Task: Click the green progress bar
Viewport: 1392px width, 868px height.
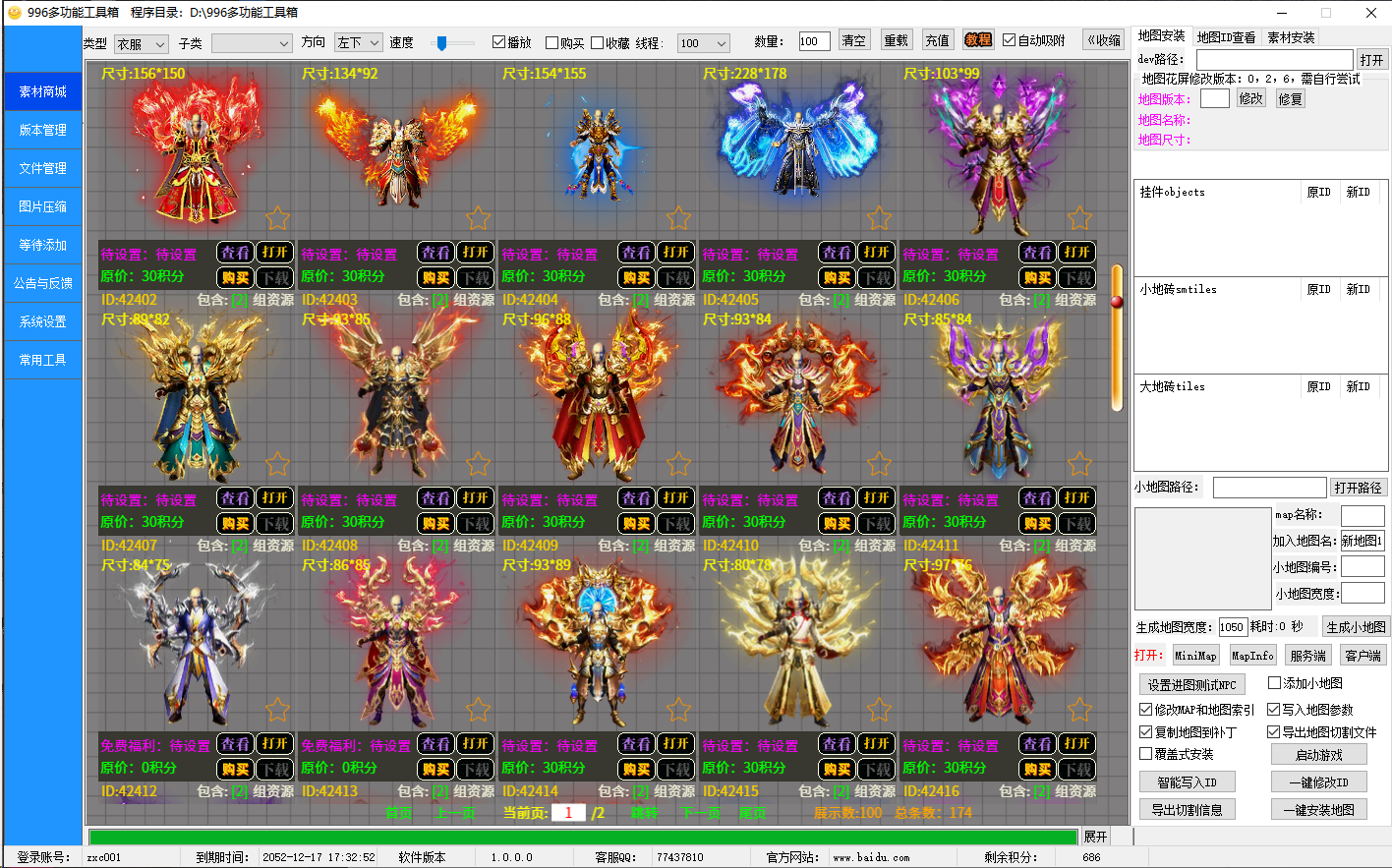Action: tap(583, 838)
